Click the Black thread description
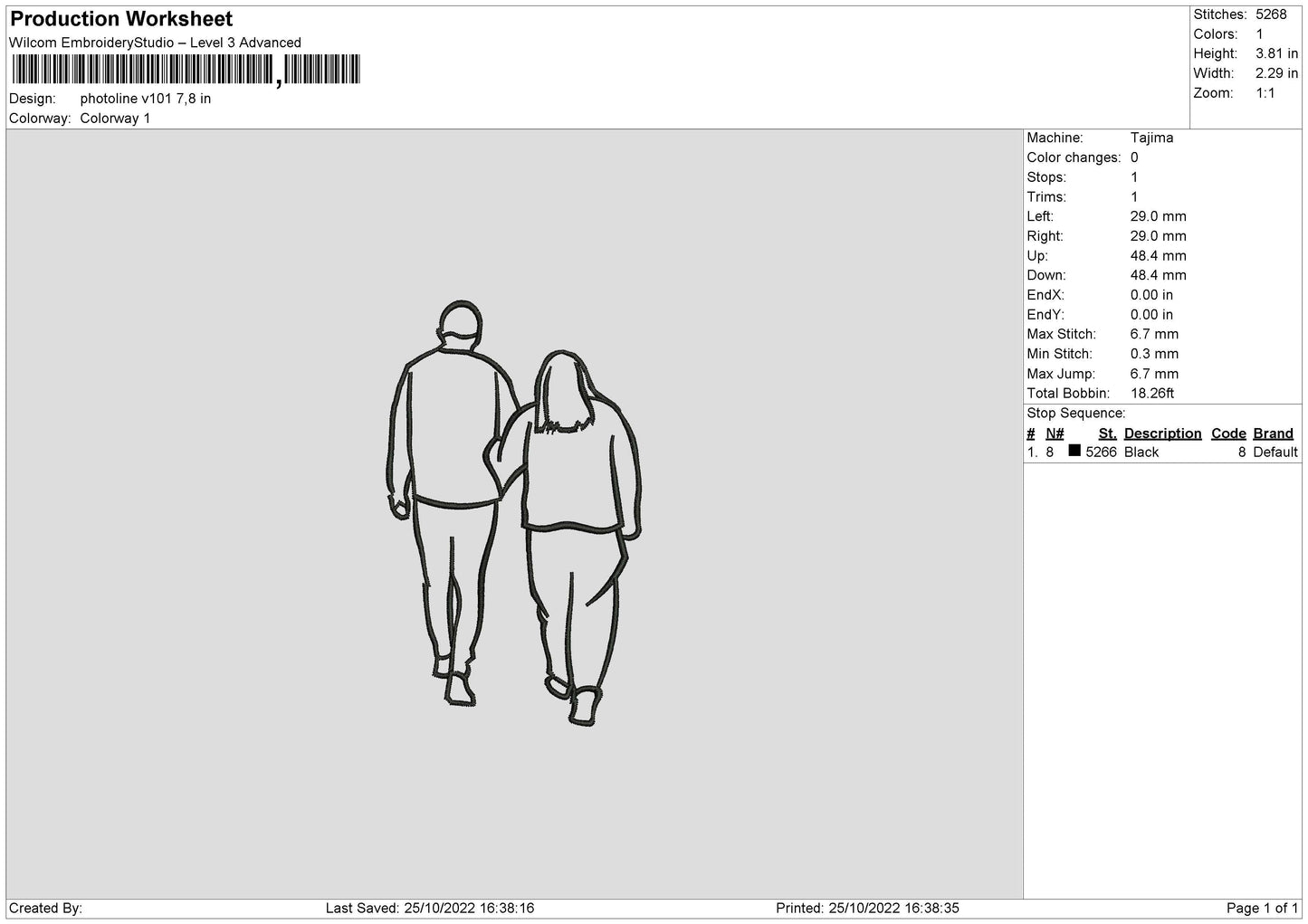Viewport: 1308px width, 924px height. tap(1141, 452)
